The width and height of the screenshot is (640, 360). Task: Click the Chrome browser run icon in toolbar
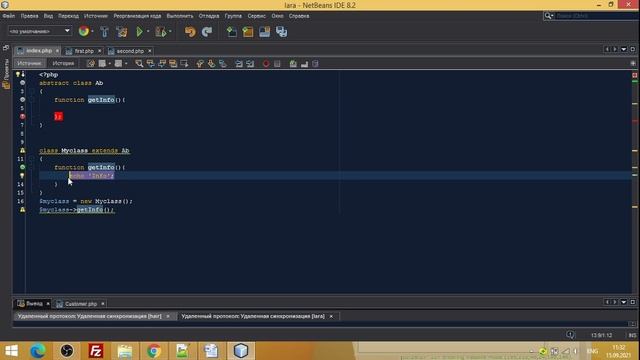click(84, 31)
